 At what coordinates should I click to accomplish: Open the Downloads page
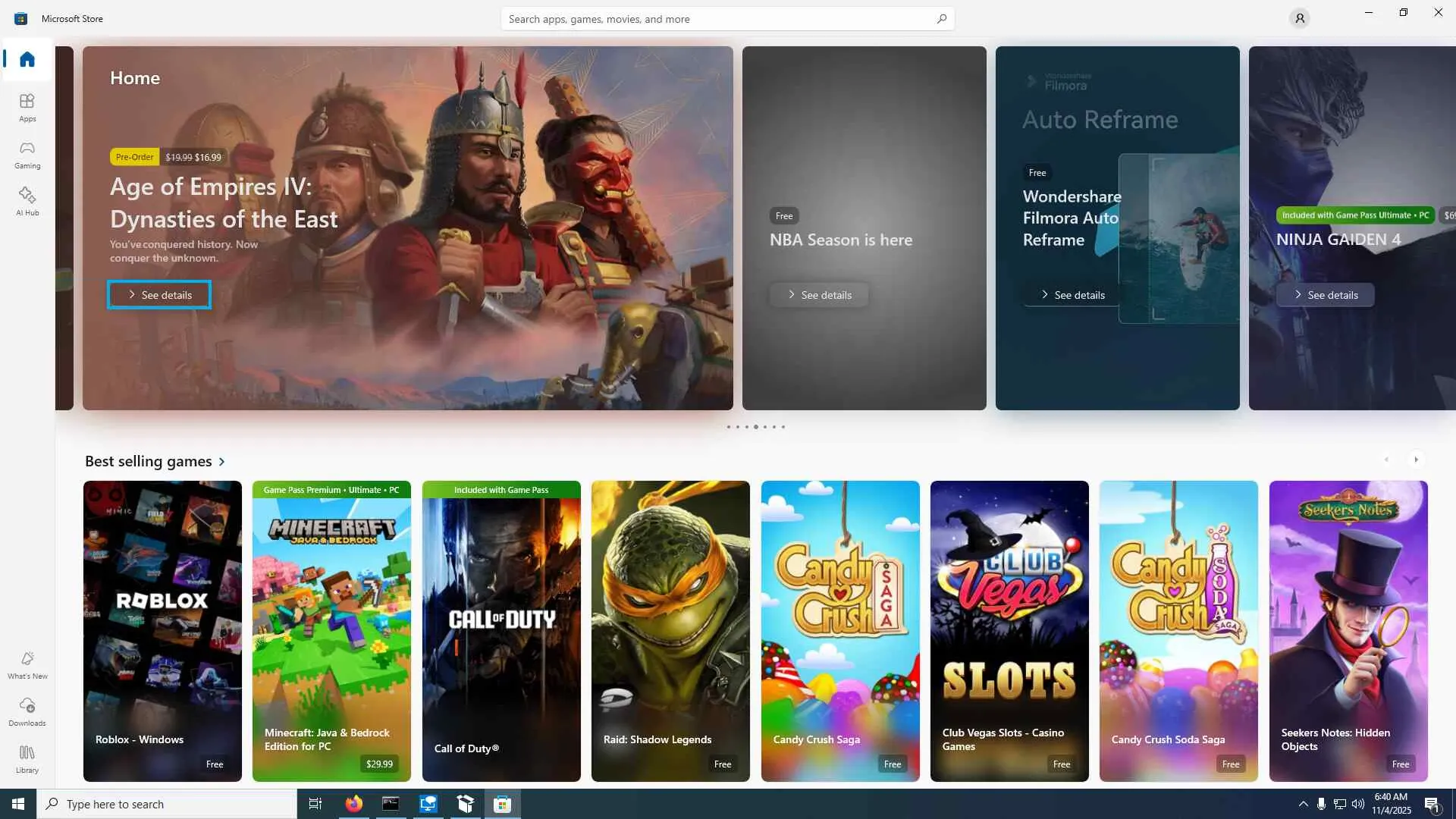27,711
